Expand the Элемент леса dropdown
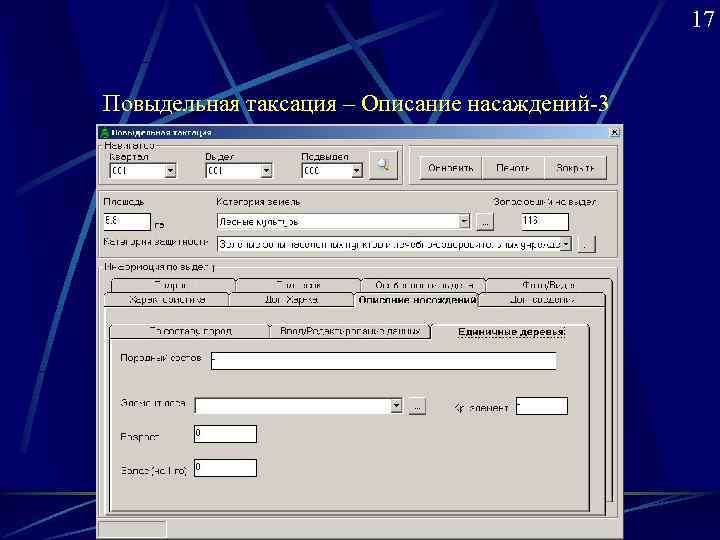This screenshot has width=720, height=540. coord(396,406)
